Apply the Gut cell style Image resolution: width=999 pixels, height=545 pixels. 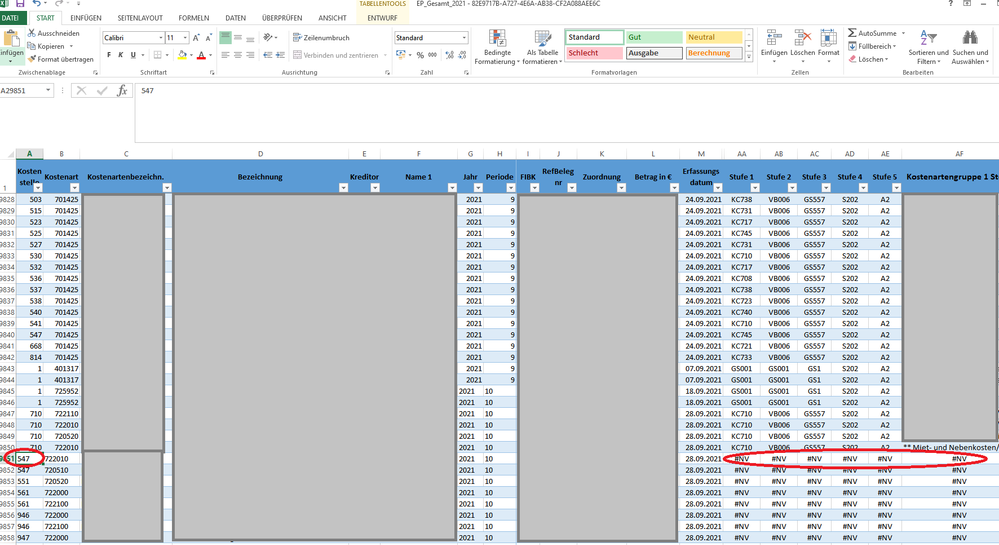click(653, 37)
